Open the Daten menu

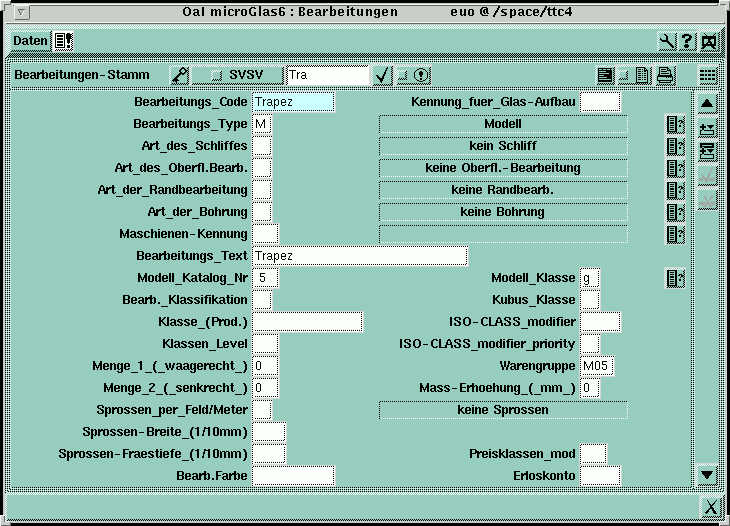(x=30, y=41)
